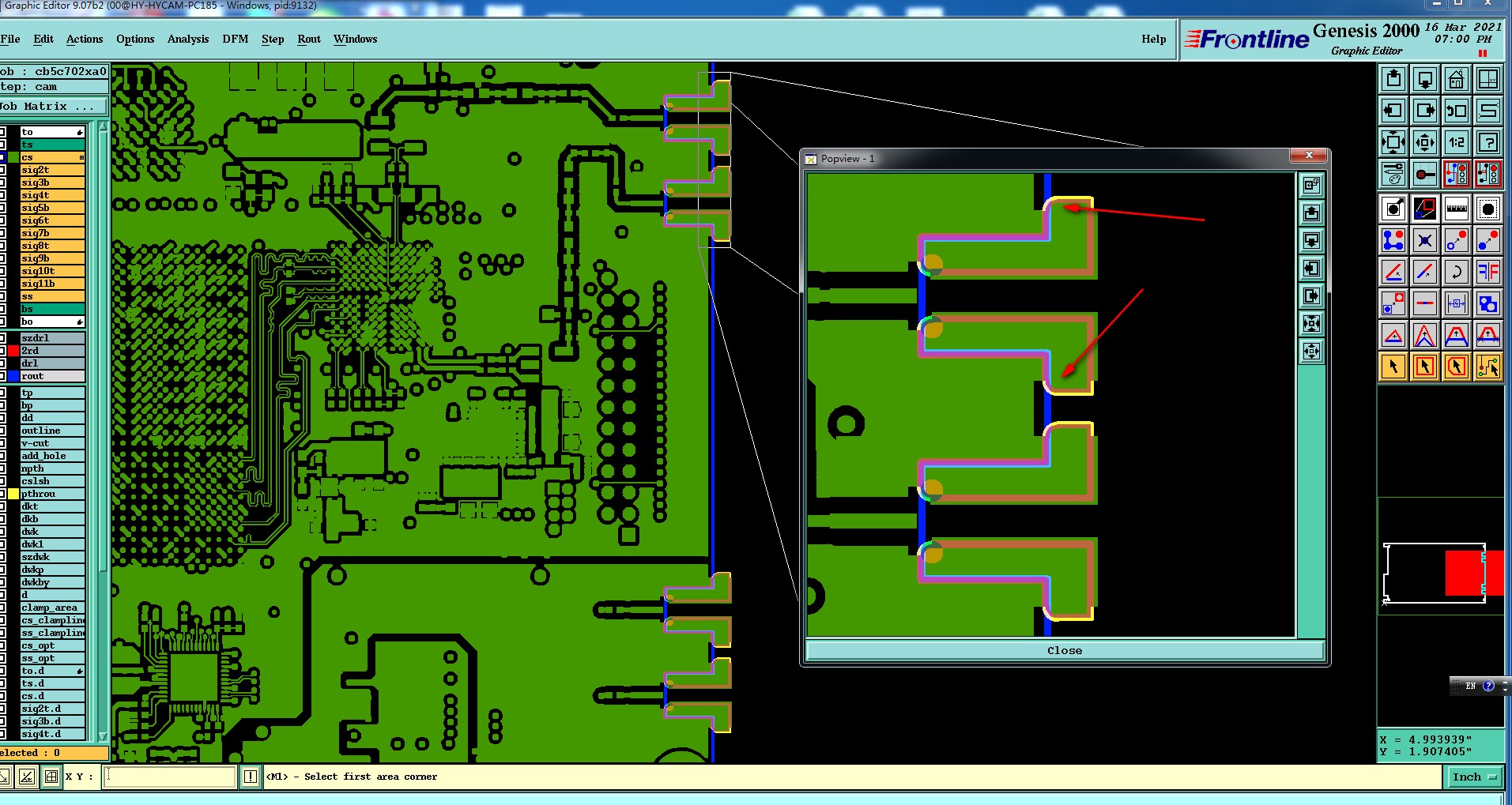Image resolution: width=1512 pixels, height=805 pixels.
Task: Toggle the checkbox for layer sig5b
Action: (x=2, y=208)
